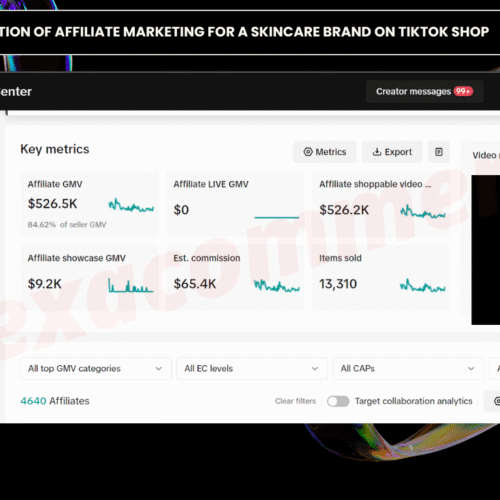Open the All EC levels dropdown
Screen dimensions: 500x500
coord(252,368)
